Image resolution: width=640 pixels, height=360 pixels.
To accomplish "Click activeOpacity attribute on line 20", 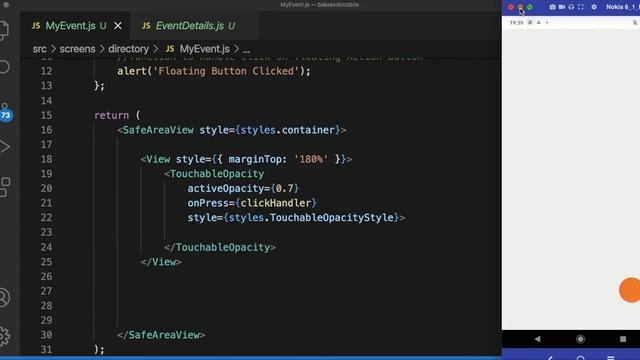I will click(x=226, y=189).
